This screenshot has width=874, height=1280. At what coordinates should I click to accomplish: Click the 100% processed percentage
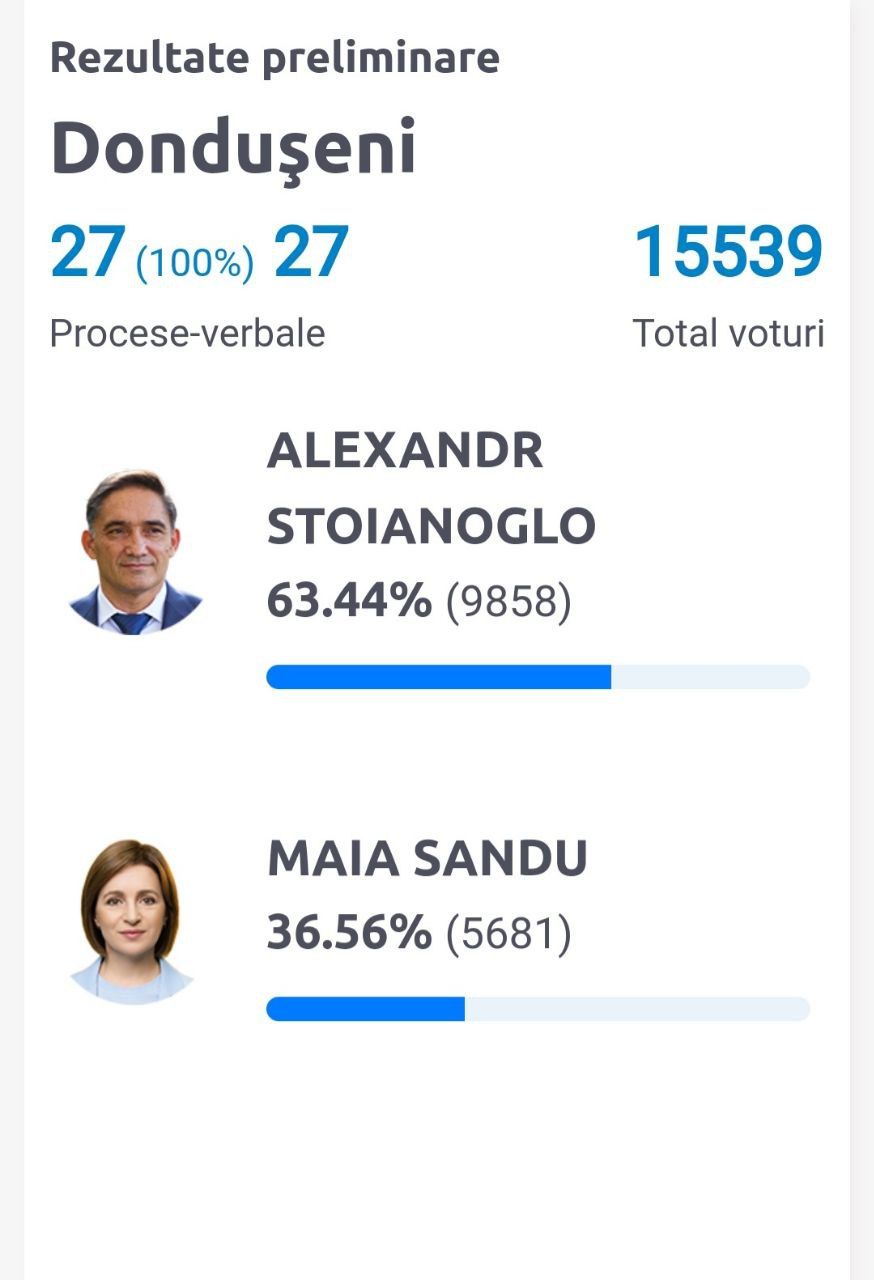195,263
